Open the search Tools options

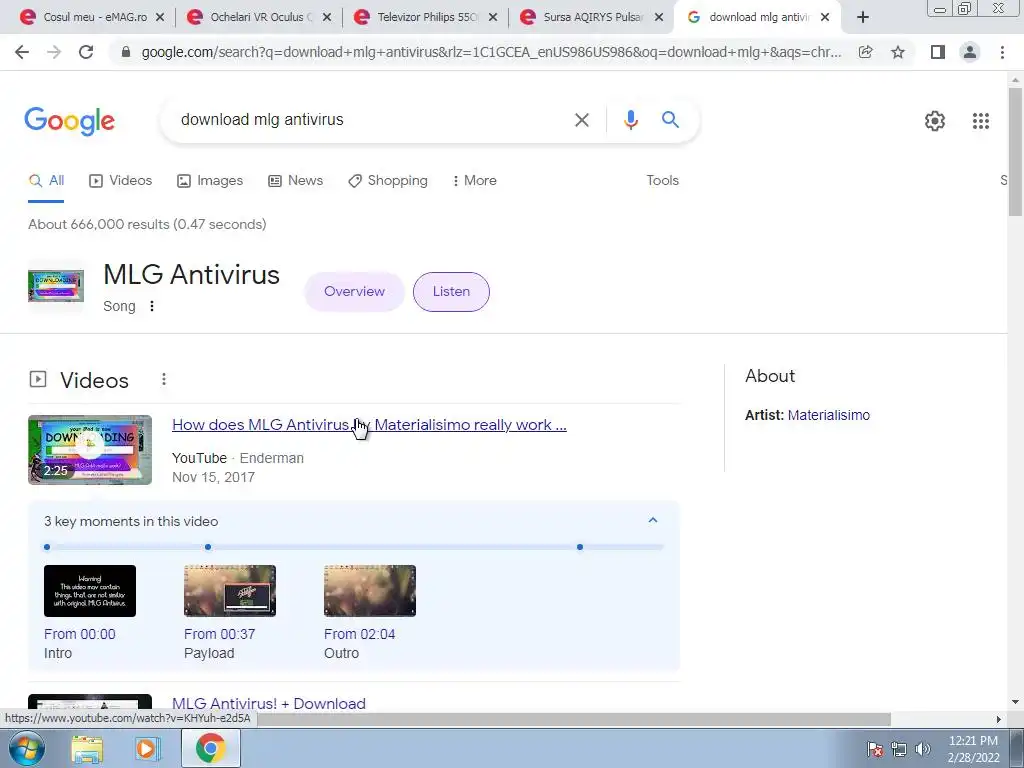click(x=662, y=181)
